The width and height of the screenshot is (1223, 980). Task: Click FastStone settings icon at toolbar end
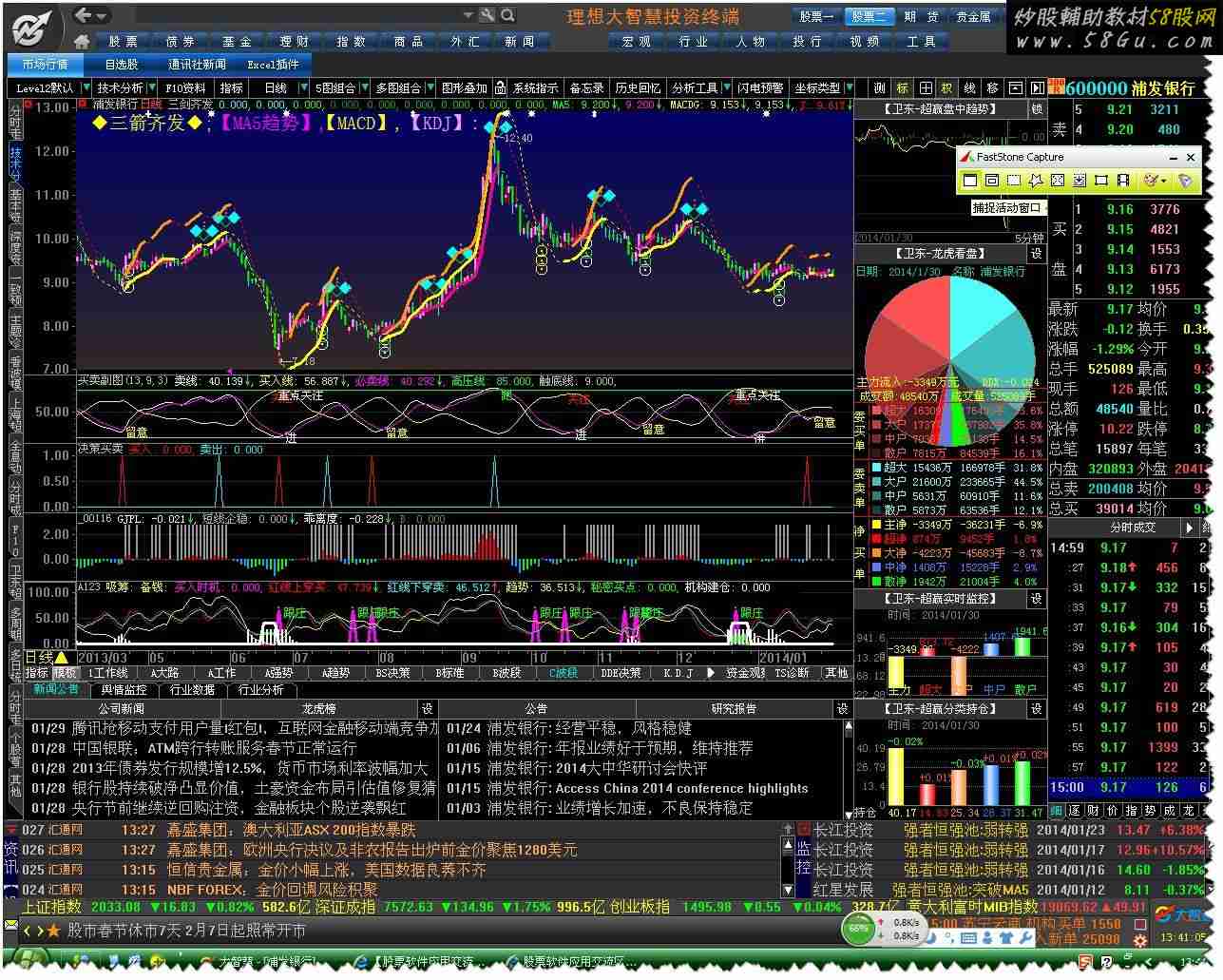click(x=1185, y=180)
